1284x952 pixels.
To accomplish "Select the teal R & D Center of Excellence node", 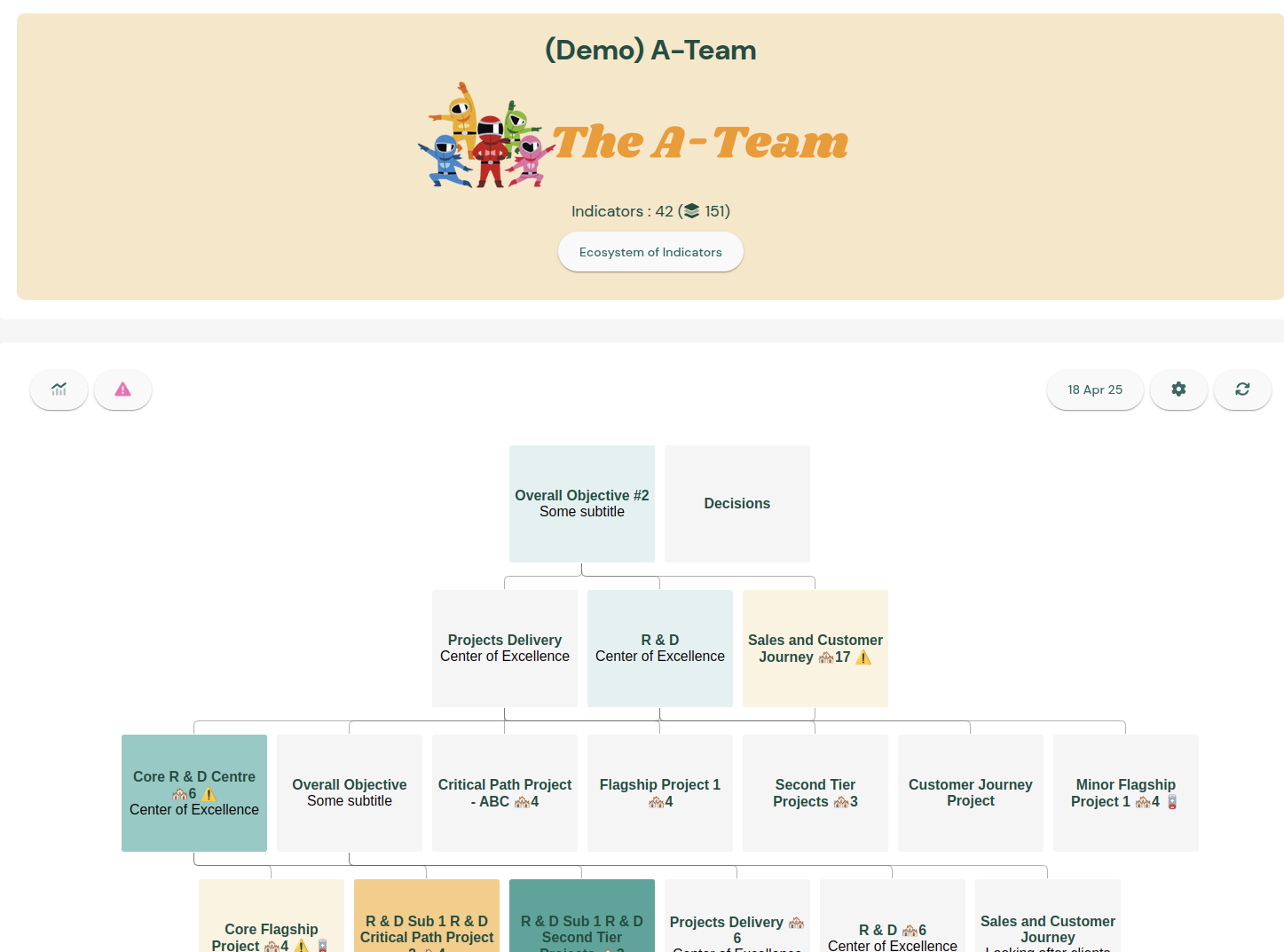I will (660, 649).
